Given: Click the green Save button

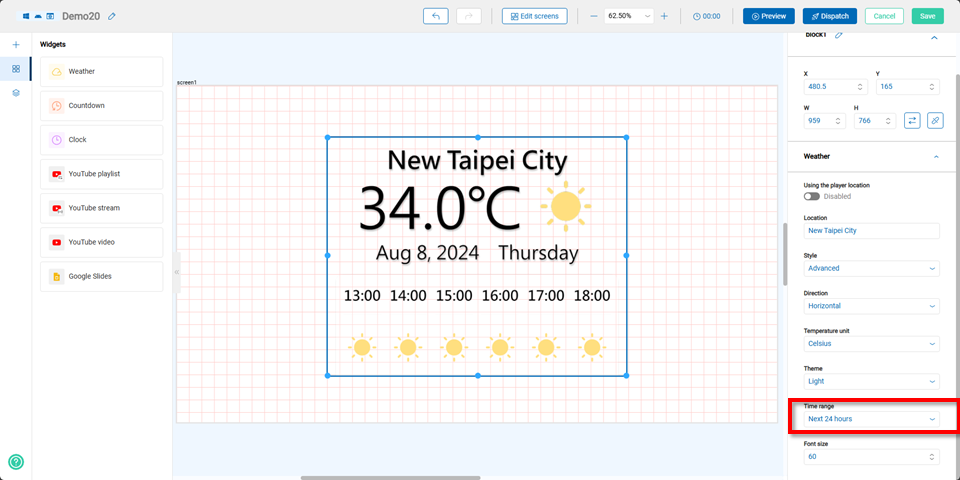Looking at the screenshot, I should click(x=927, y=16).
